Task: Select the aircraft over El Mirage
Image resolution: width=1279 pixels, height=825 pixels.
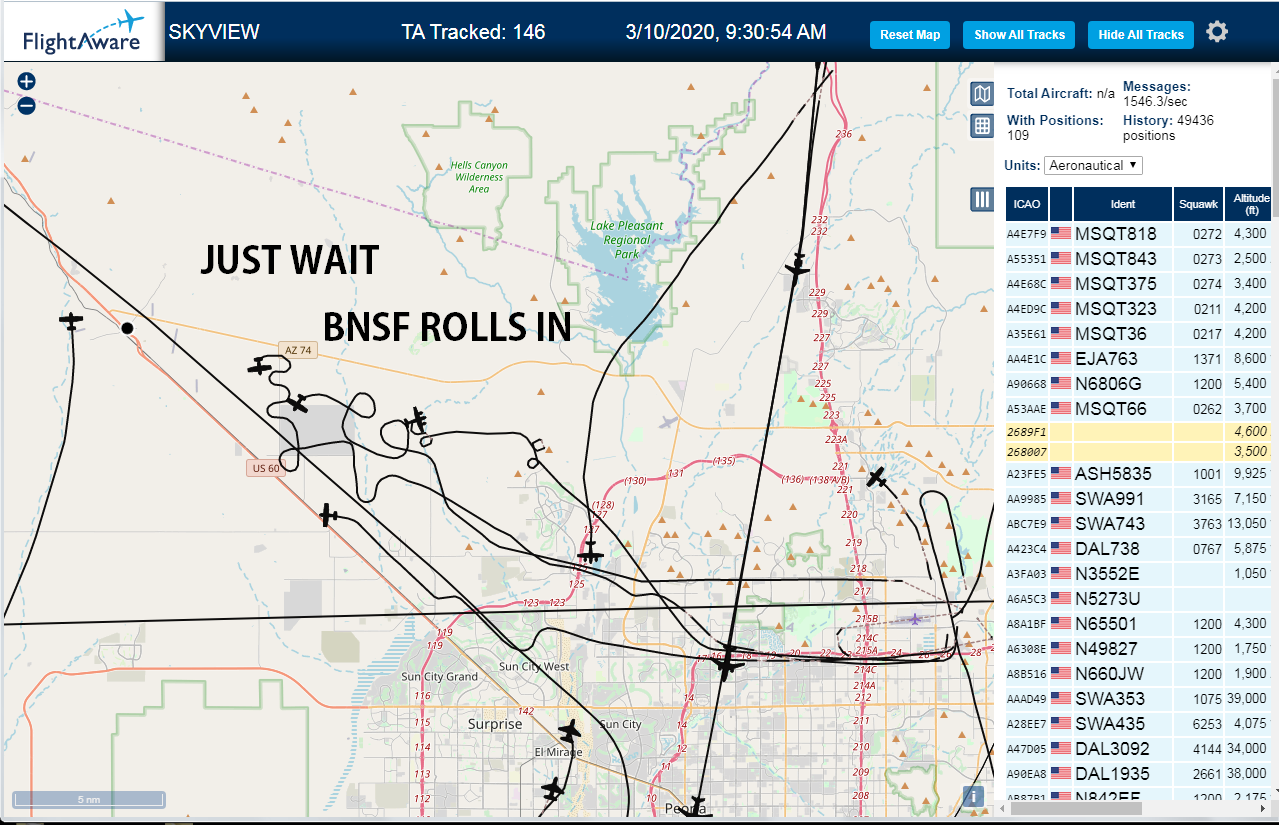Action: click(570, 730)
